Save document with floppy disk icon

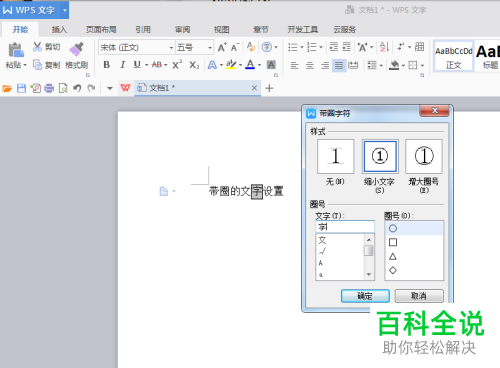point(21,88)
